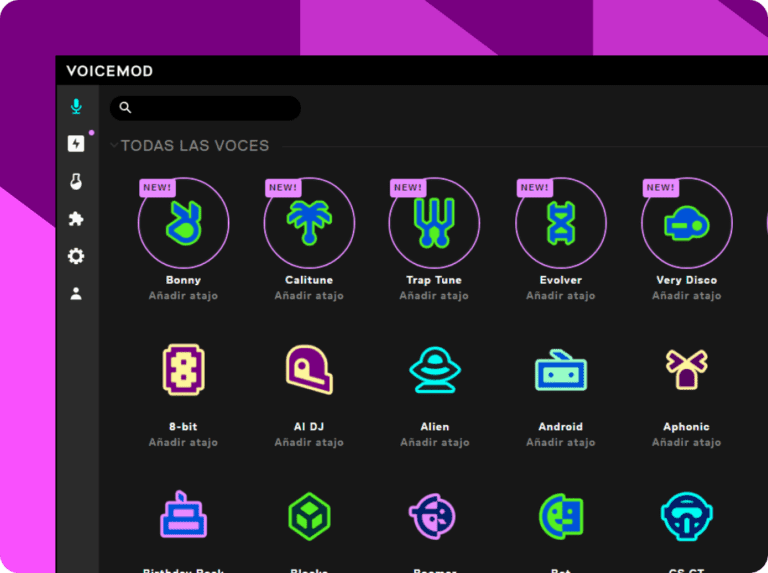Choose the Calitune palm tree voice

[309, 223]
